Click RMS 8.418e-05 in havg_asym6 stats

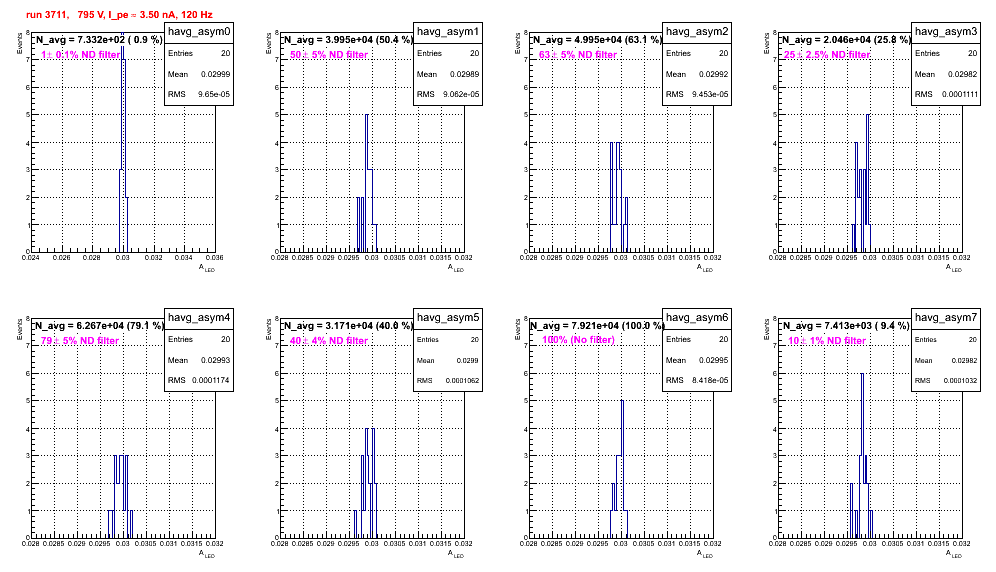tap(697, 380)
